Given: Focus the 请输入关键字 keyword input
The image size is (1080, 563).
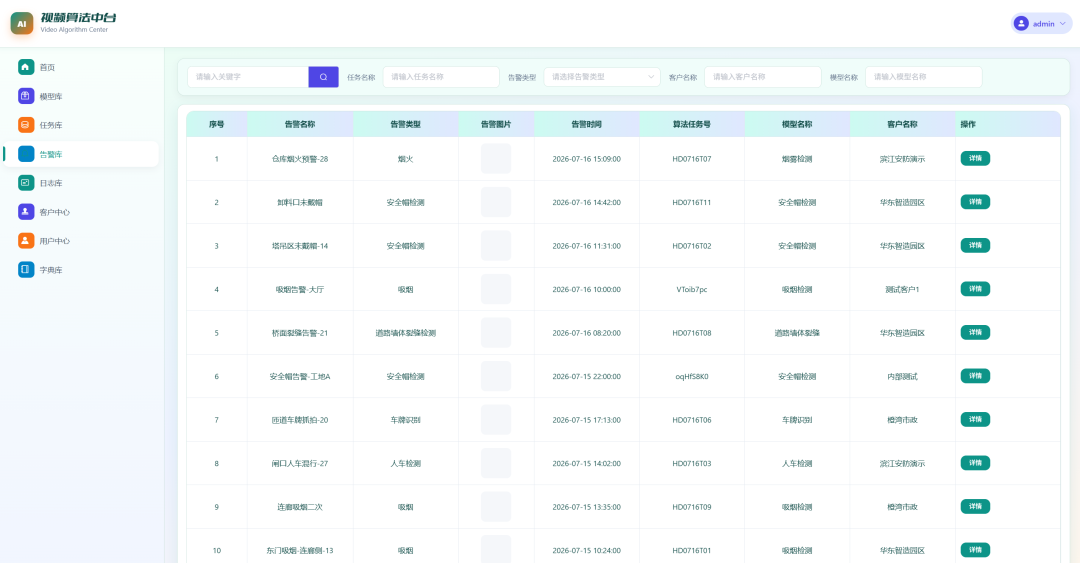Looking at the screenshot, I should (x=248, y=77).
